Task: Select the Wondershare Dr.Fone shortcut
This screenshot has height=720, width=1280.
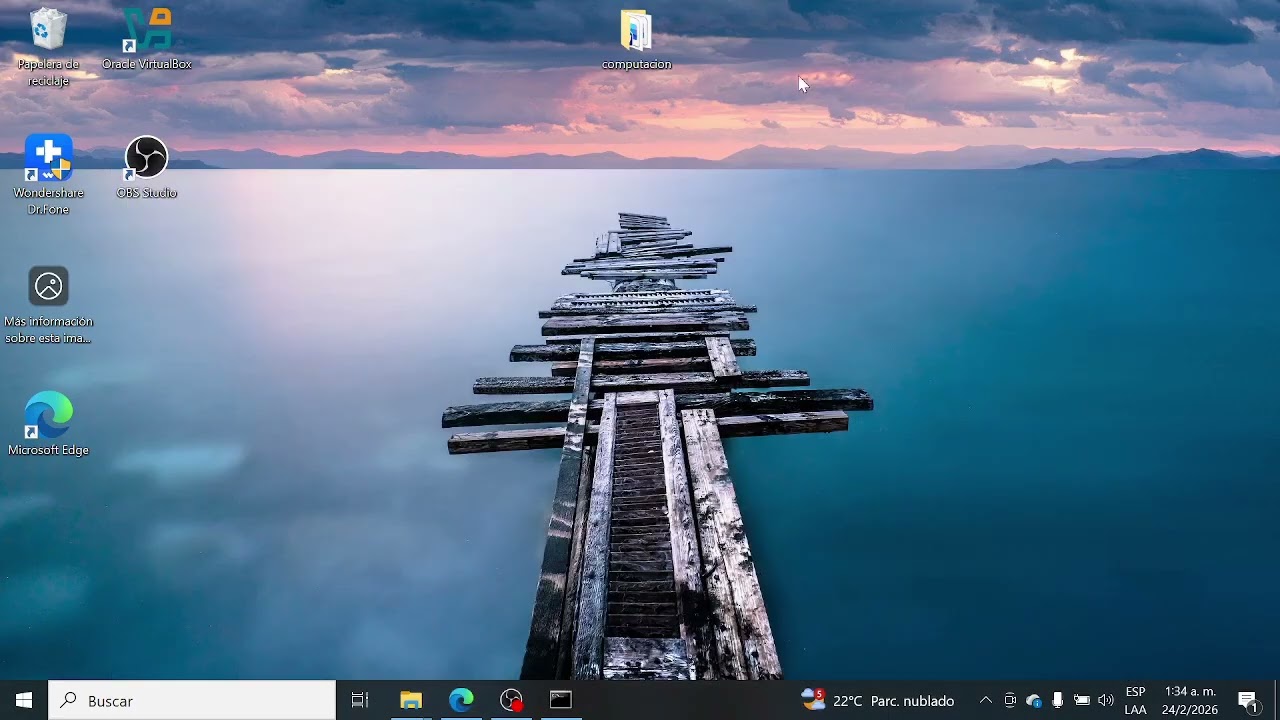Action: pos(48,175)
